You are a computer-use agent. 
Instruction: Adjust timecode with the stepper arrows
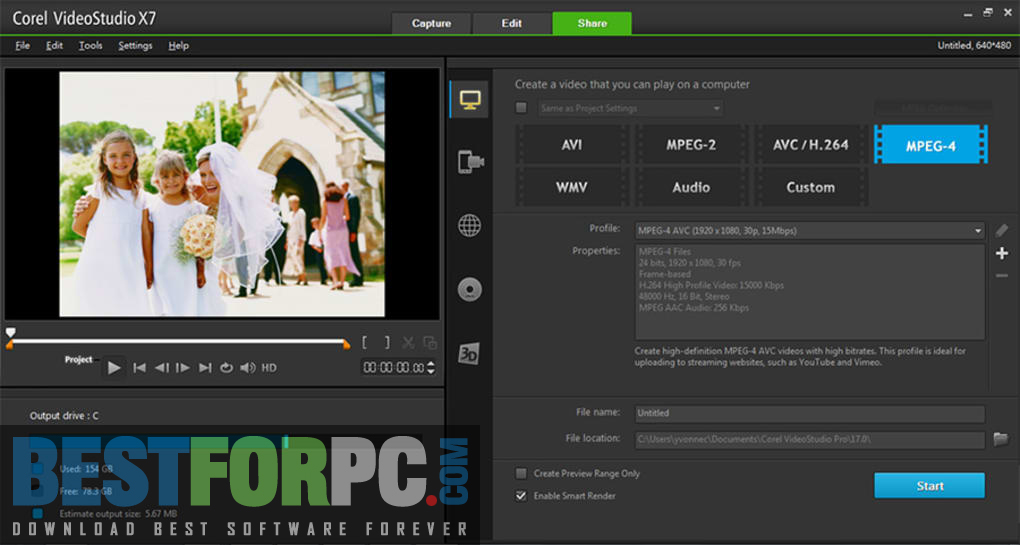point(431,368)
